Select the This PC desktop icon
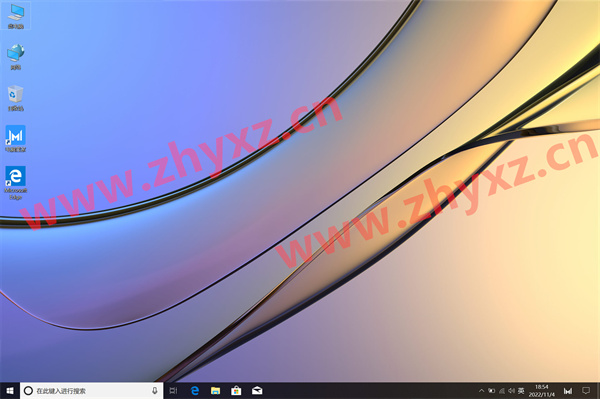This screenshot has width=600, height=399. click(16, 15)
